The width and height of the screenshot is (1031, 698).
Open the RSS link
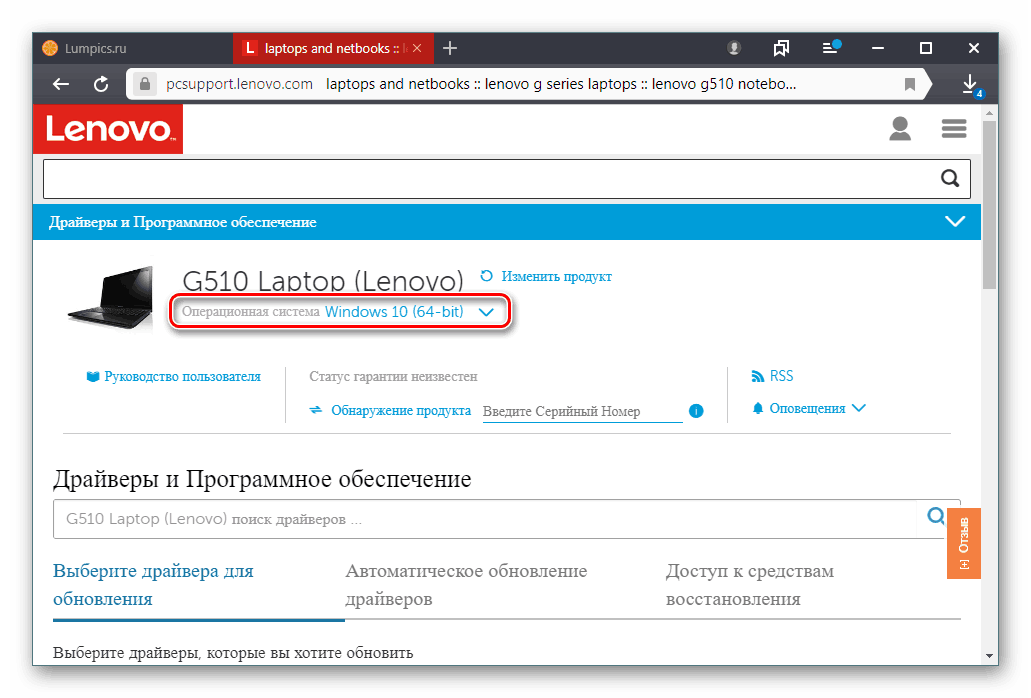coord(781,376)
